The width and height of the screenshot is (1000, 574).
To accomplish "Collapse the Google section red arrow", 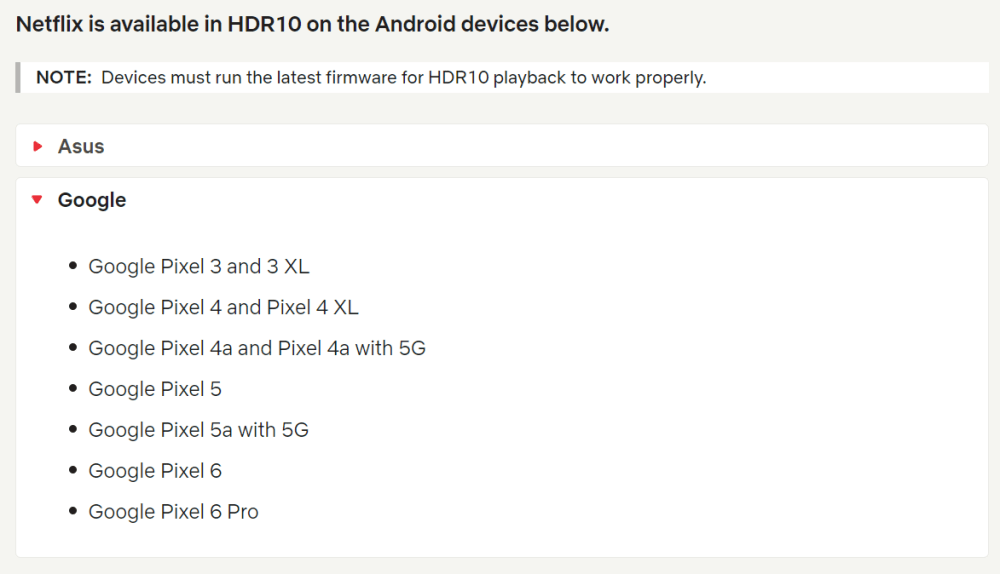I will tap(38, 200).
